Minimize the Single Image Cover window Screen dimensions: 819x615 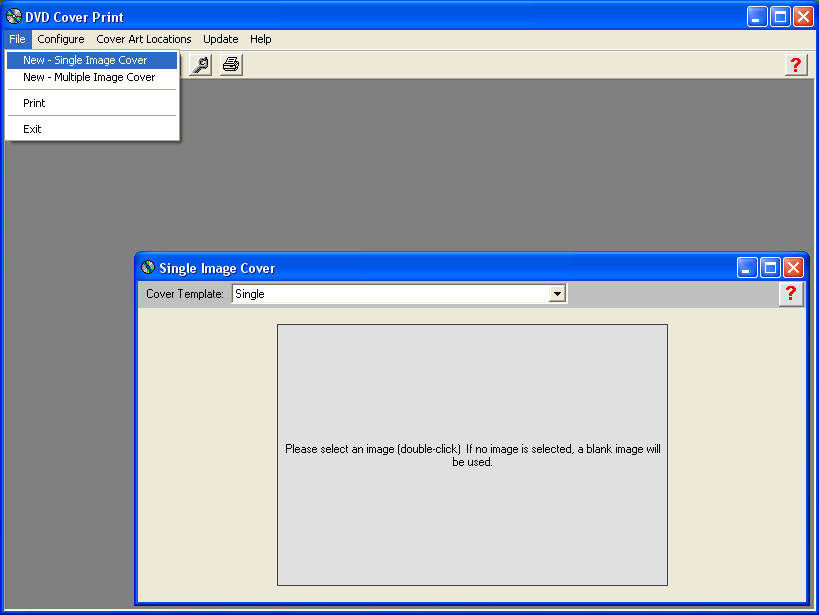(x=747, y=267)
